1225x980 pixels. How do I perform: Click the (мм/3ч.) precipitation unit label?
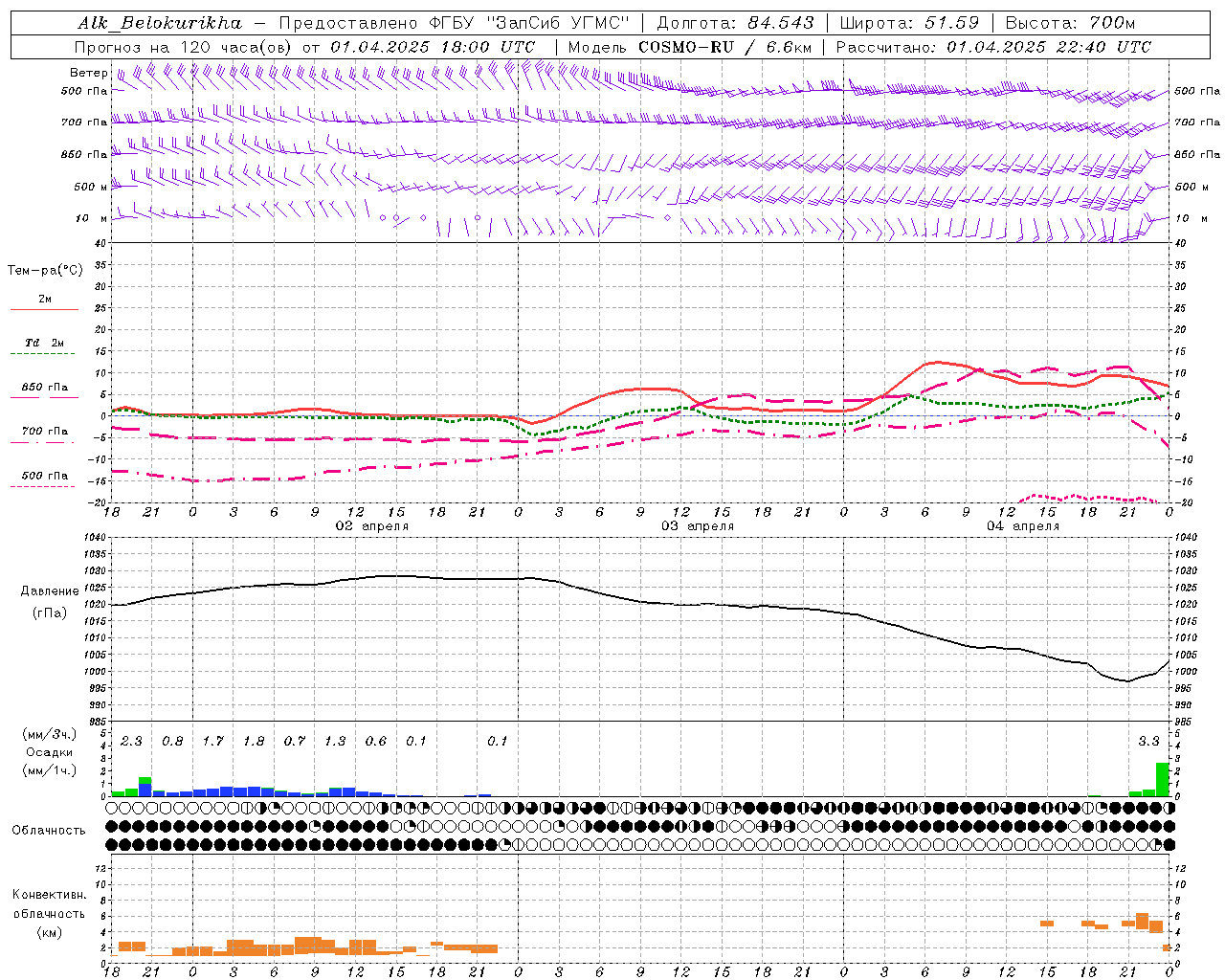[x=50, y=734]
